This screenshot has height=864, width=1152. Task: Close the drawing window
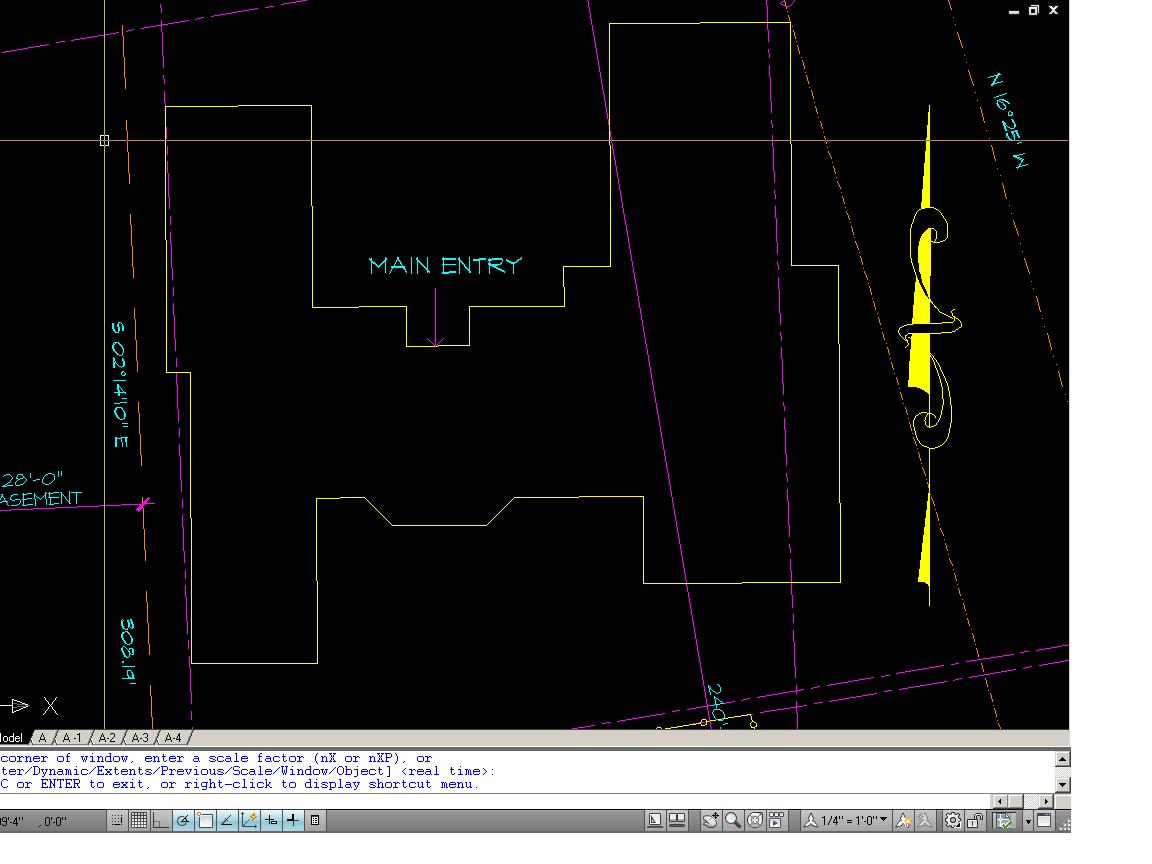pos(1054,10)
